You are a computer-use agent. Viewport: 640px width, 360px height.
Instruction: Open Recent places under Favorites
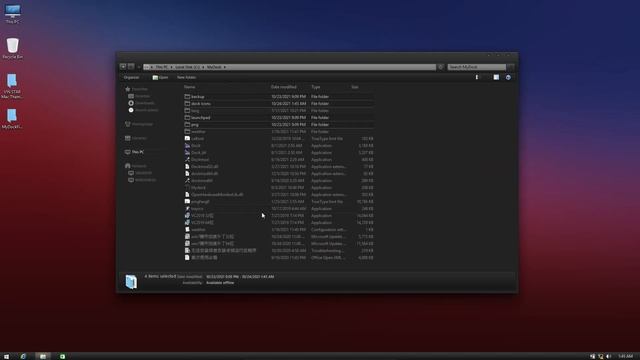pyautogui.click(x=143, y=110)
